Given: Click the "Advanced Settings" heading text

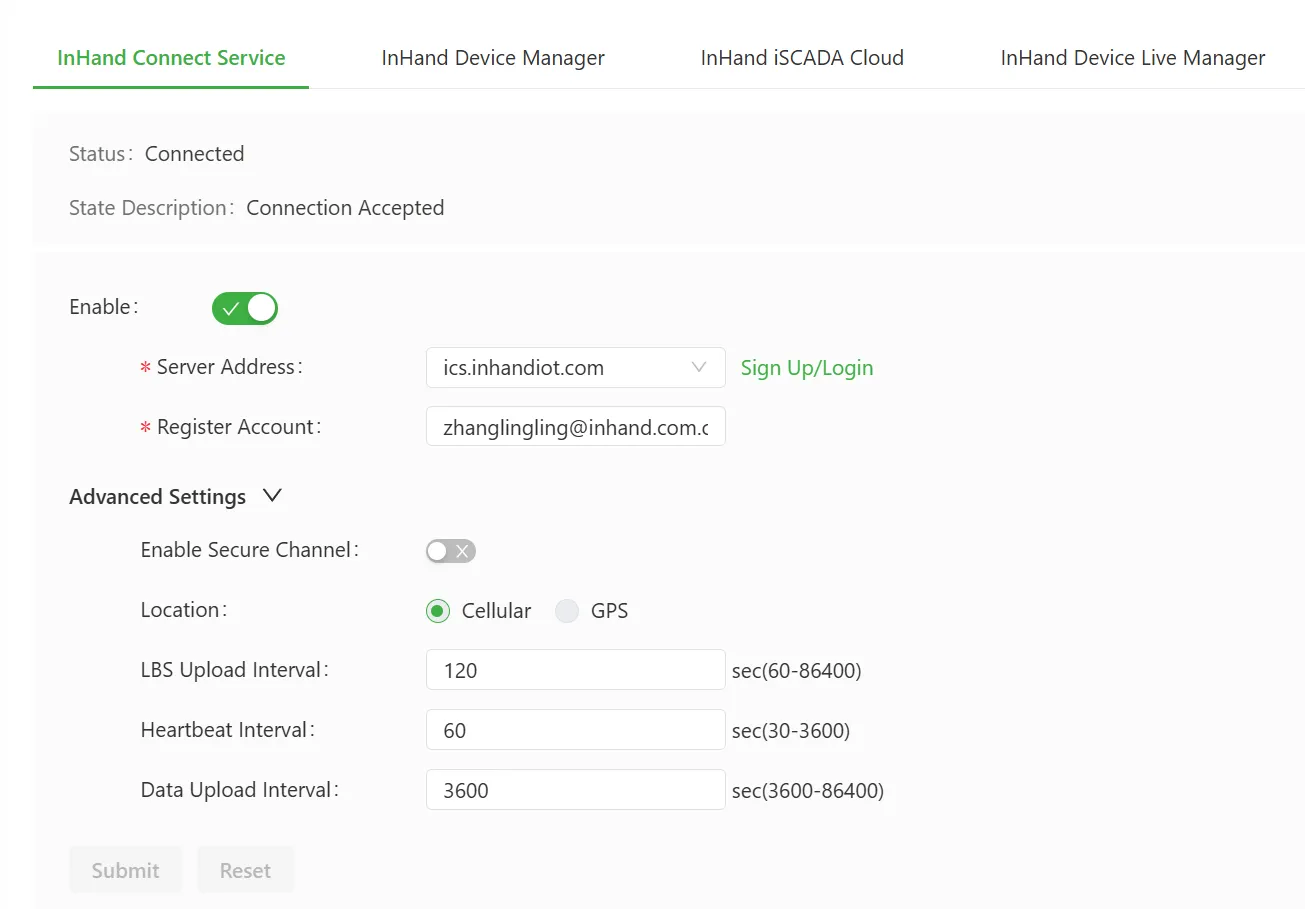Looking at the screenshot, I should point(158,497).
